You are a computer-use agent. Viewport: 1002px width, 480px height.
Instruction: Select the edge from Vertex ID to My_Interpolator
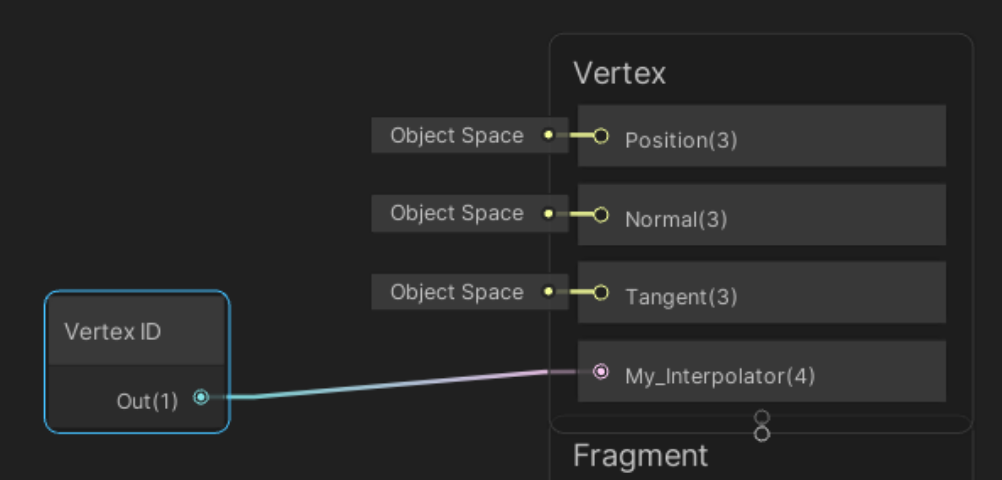400,384
